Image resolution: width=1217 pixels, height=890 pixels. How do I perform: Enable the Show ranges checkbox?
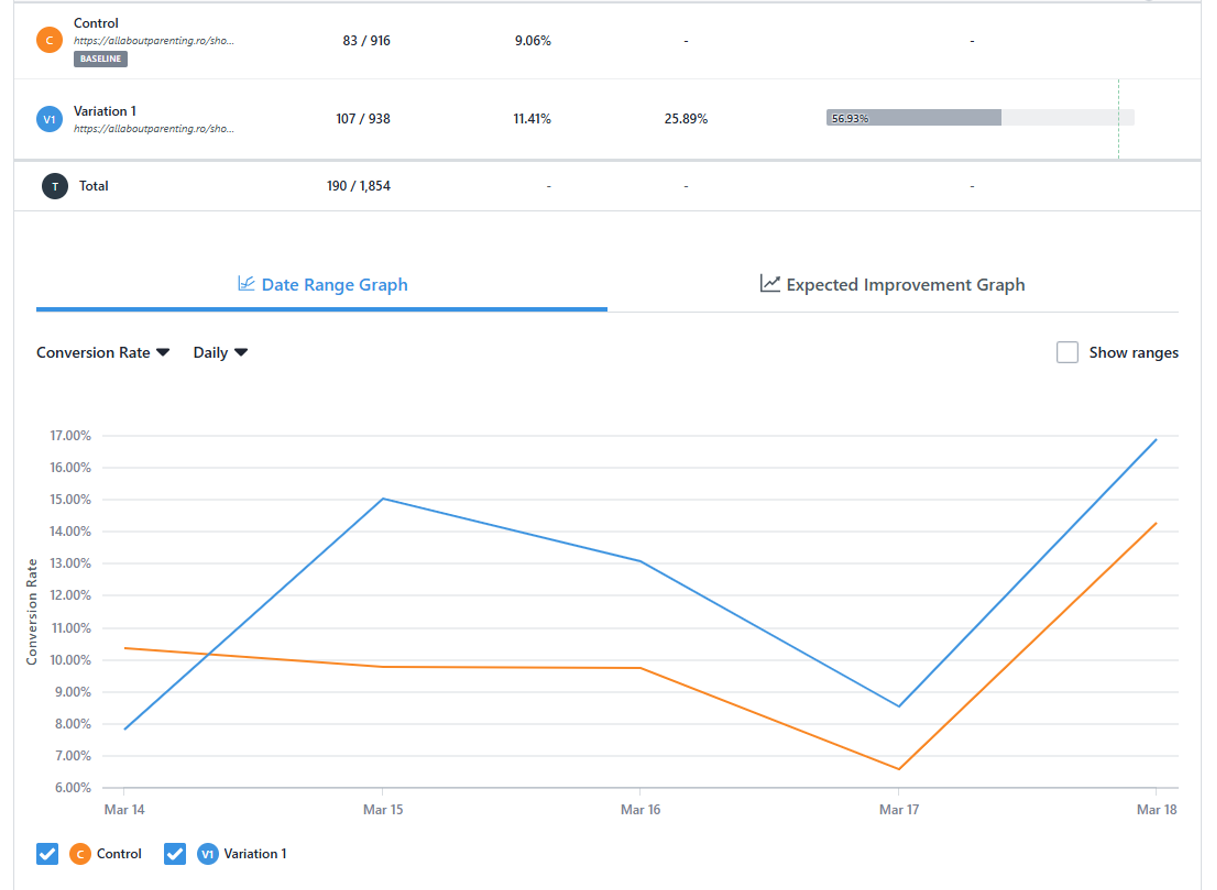coord(1067,352)
